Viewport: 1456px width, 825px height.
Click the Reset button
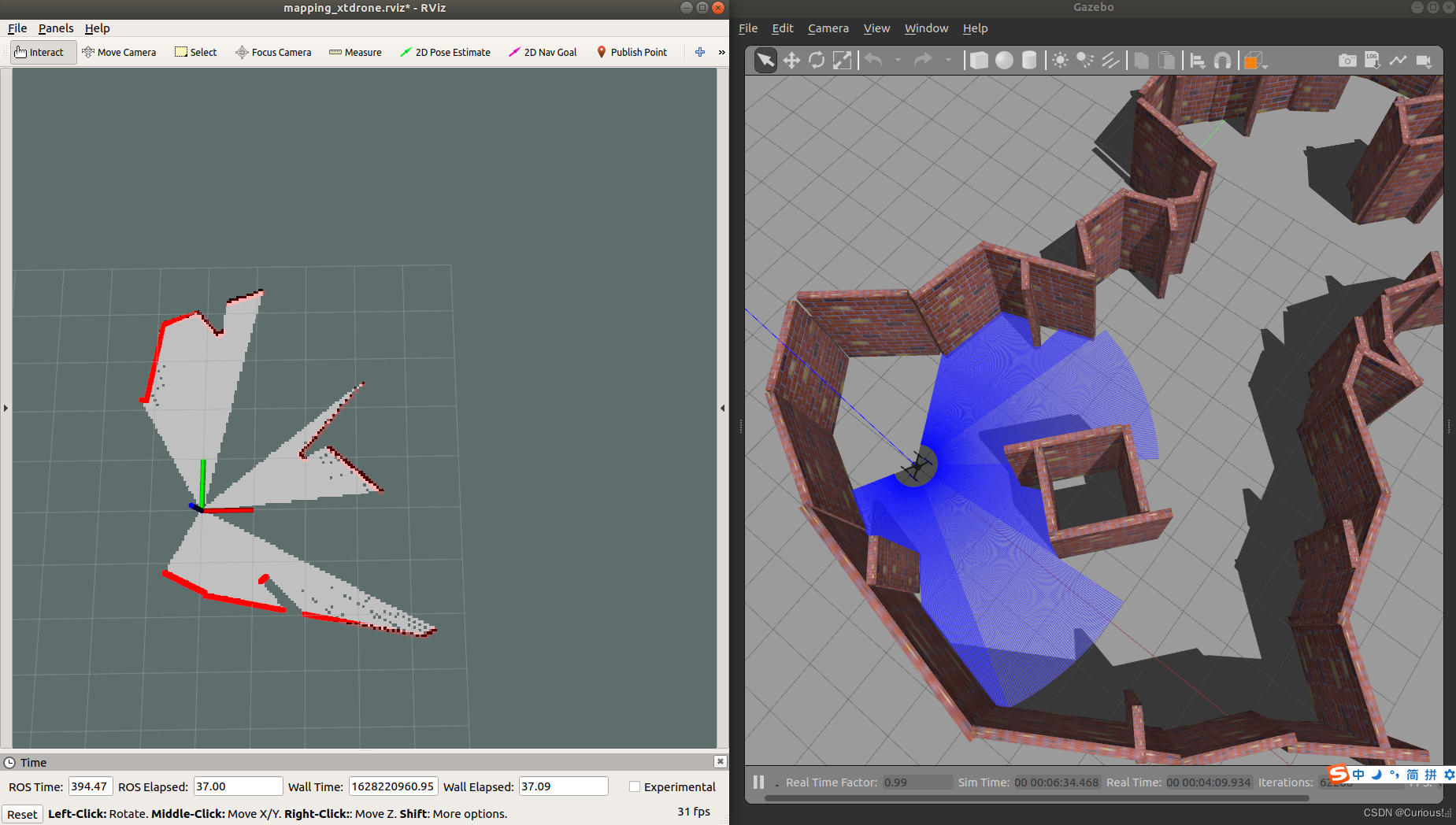coord(22,814)
